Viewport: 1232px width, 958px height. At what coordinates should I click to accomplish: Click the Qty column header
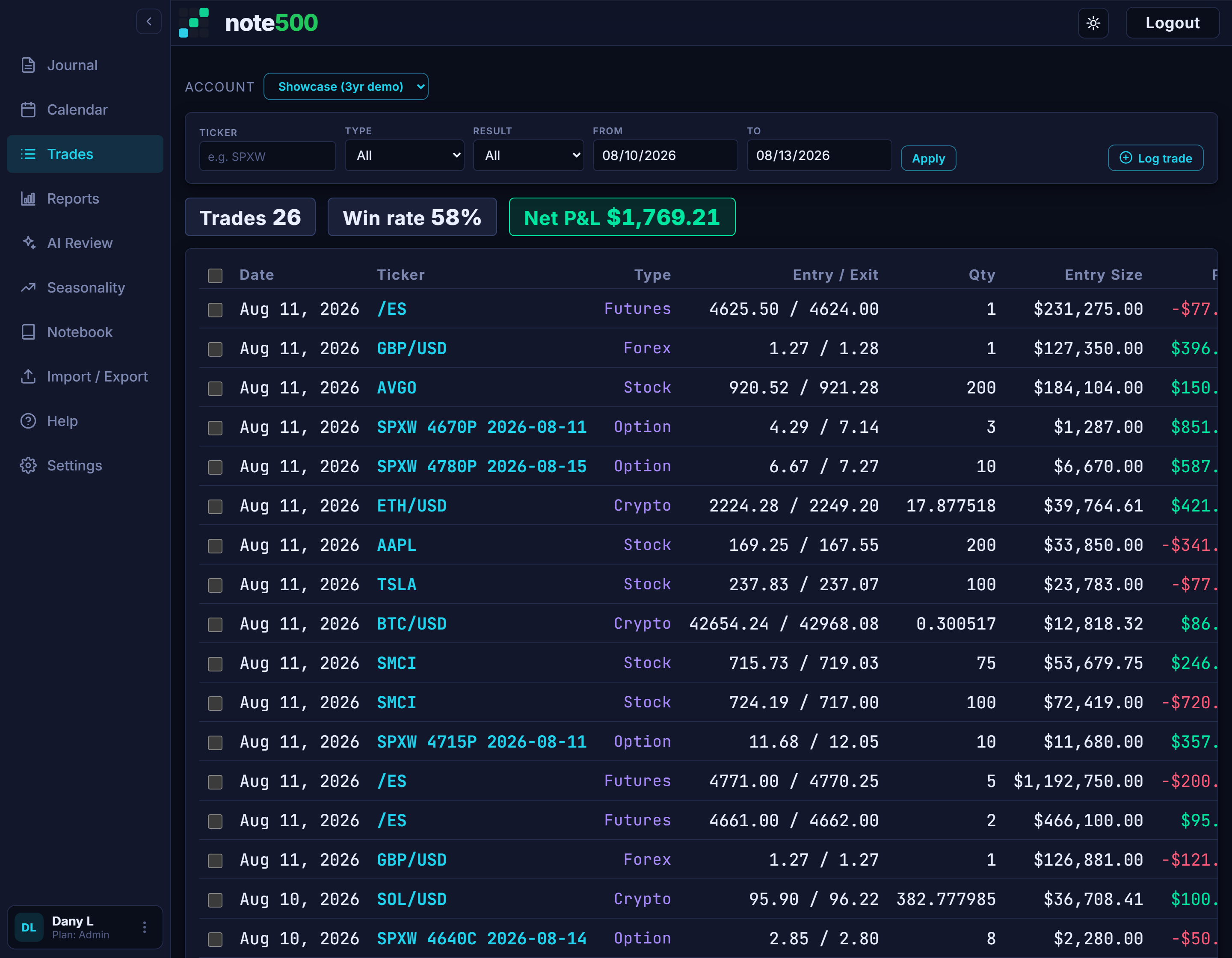tap(982, 275)
